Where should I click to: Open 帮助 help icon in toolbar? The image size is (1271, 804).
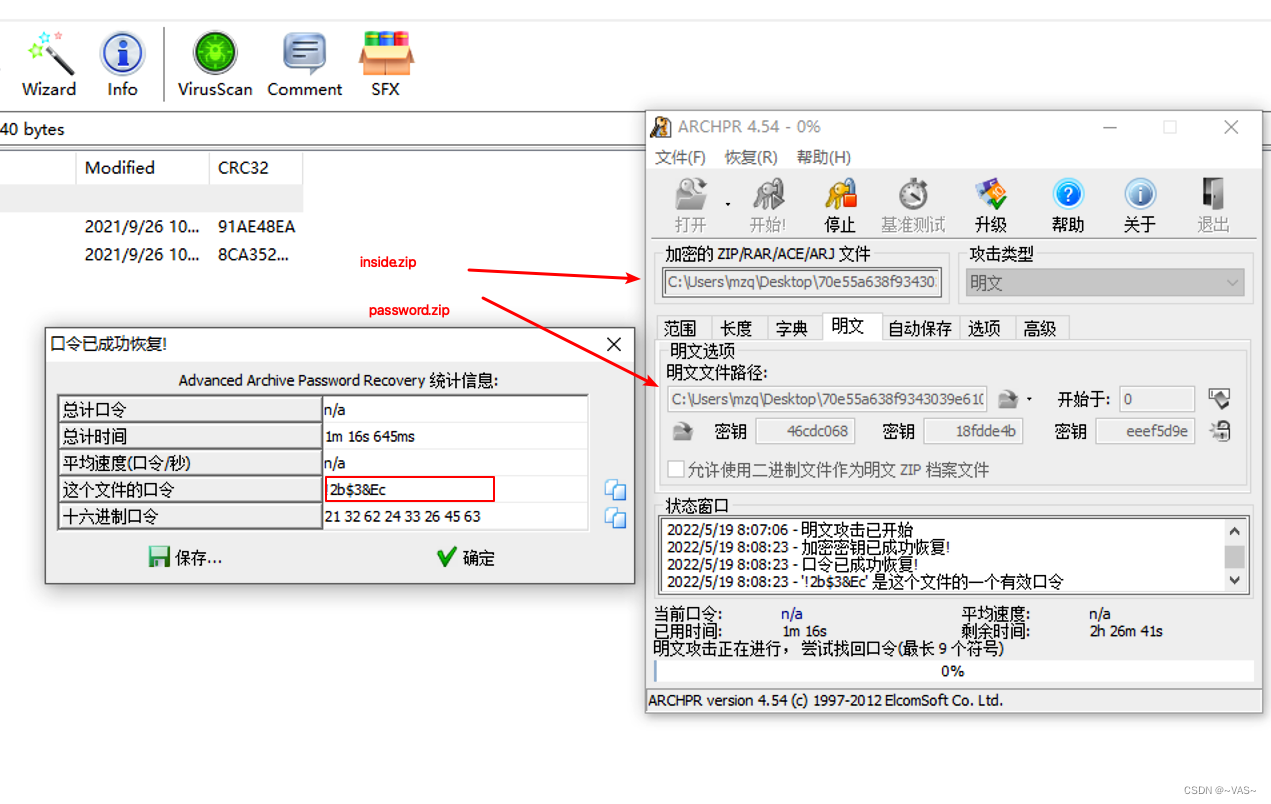[1068, 205]
